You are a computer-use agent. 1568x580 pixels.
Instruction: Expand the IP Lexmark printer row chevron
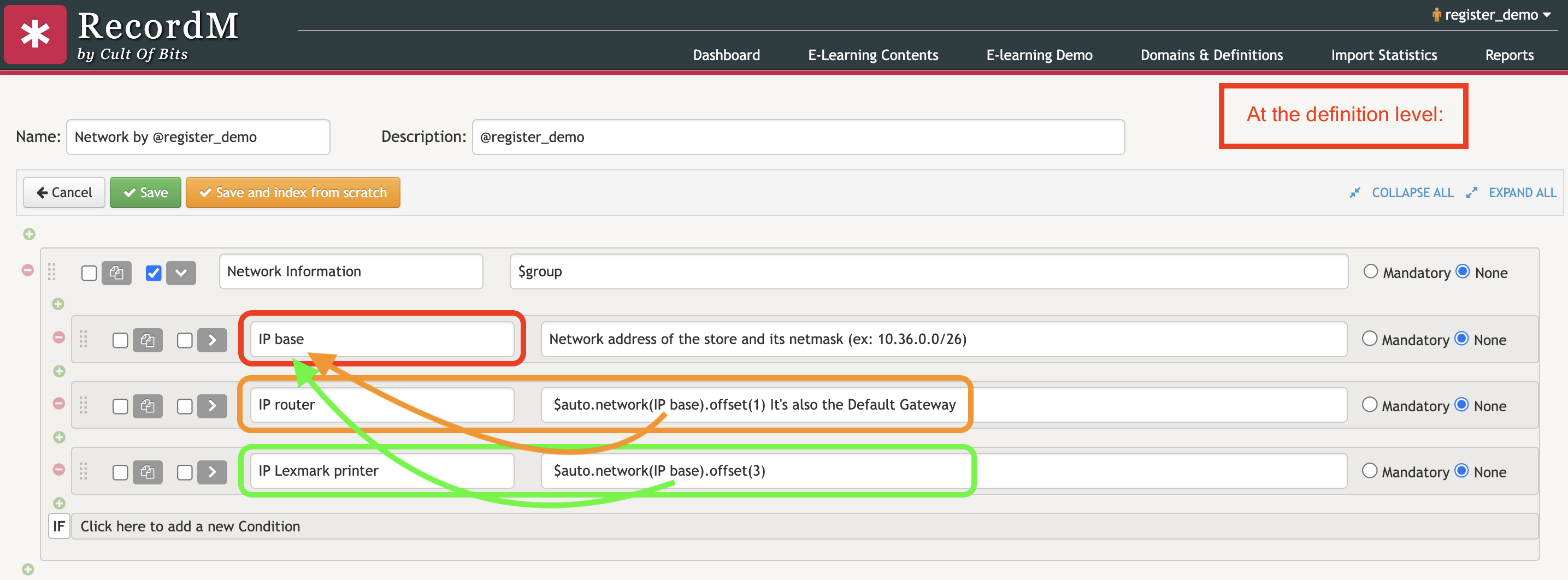pyautogui.click(x=213, y=472)
